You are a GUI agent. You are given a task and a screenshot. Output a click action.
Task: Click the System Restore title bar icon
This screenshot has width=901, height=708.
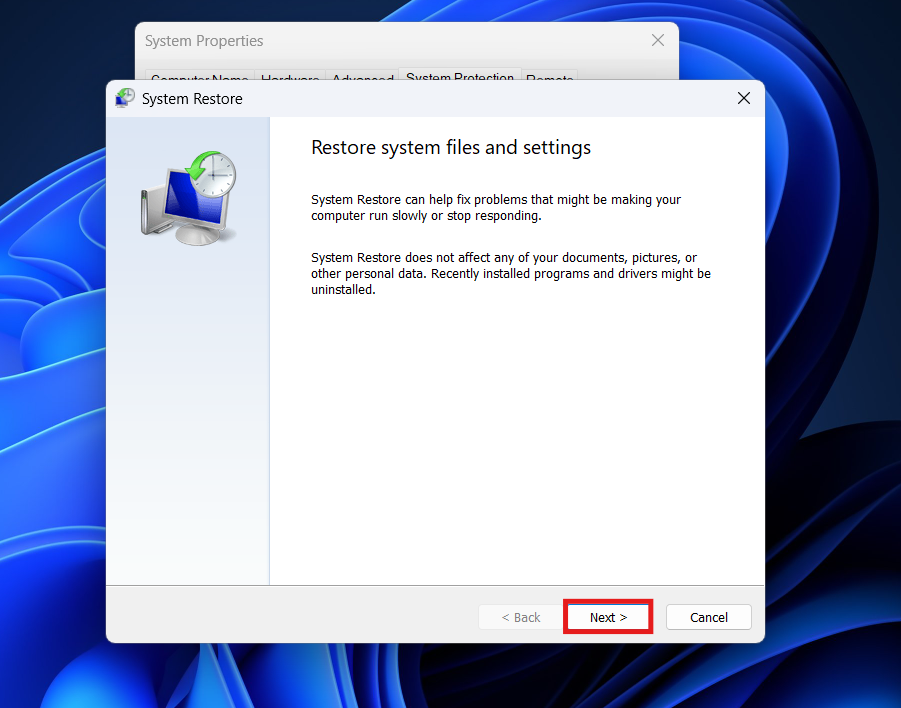(x=125, y=98)
